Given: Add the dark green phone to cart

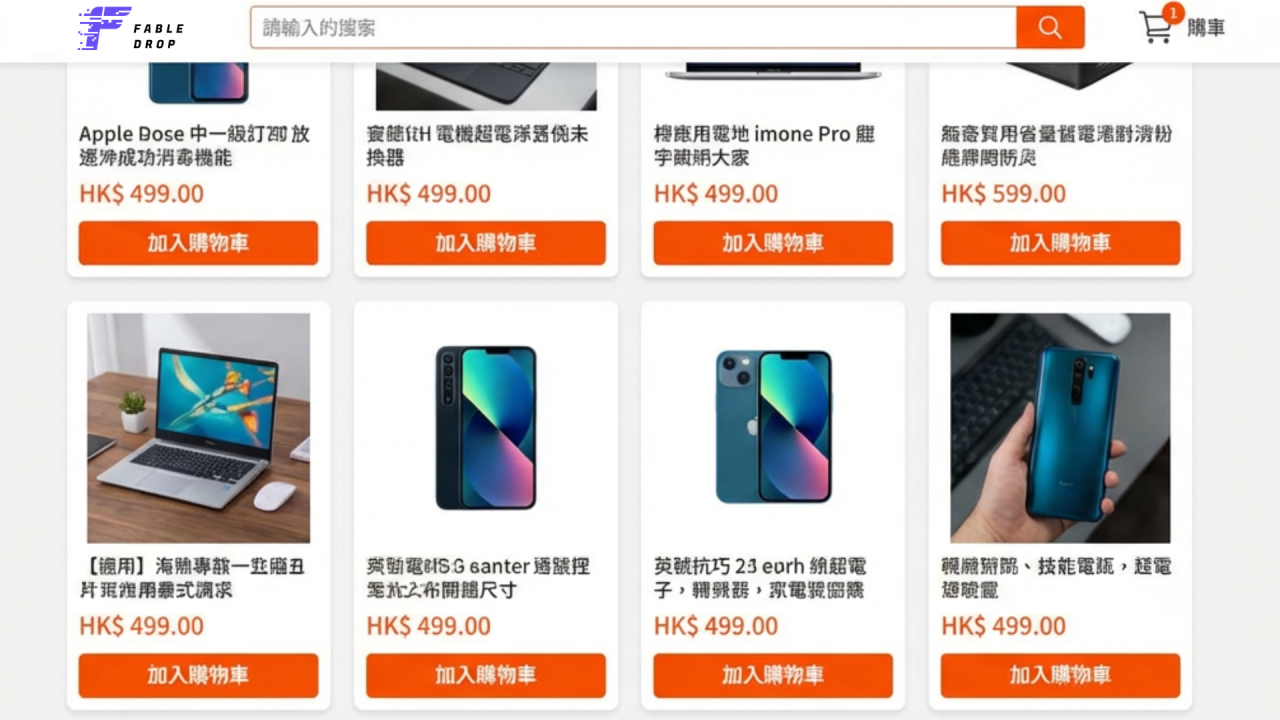Looking at the screenshot, I should click(486, 675).
